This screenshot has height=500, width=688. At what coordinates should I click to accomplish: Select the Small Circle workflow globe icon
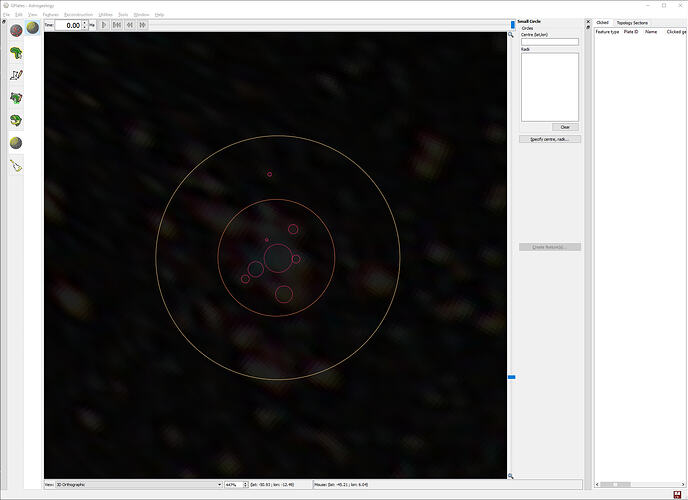click(16, 143)
